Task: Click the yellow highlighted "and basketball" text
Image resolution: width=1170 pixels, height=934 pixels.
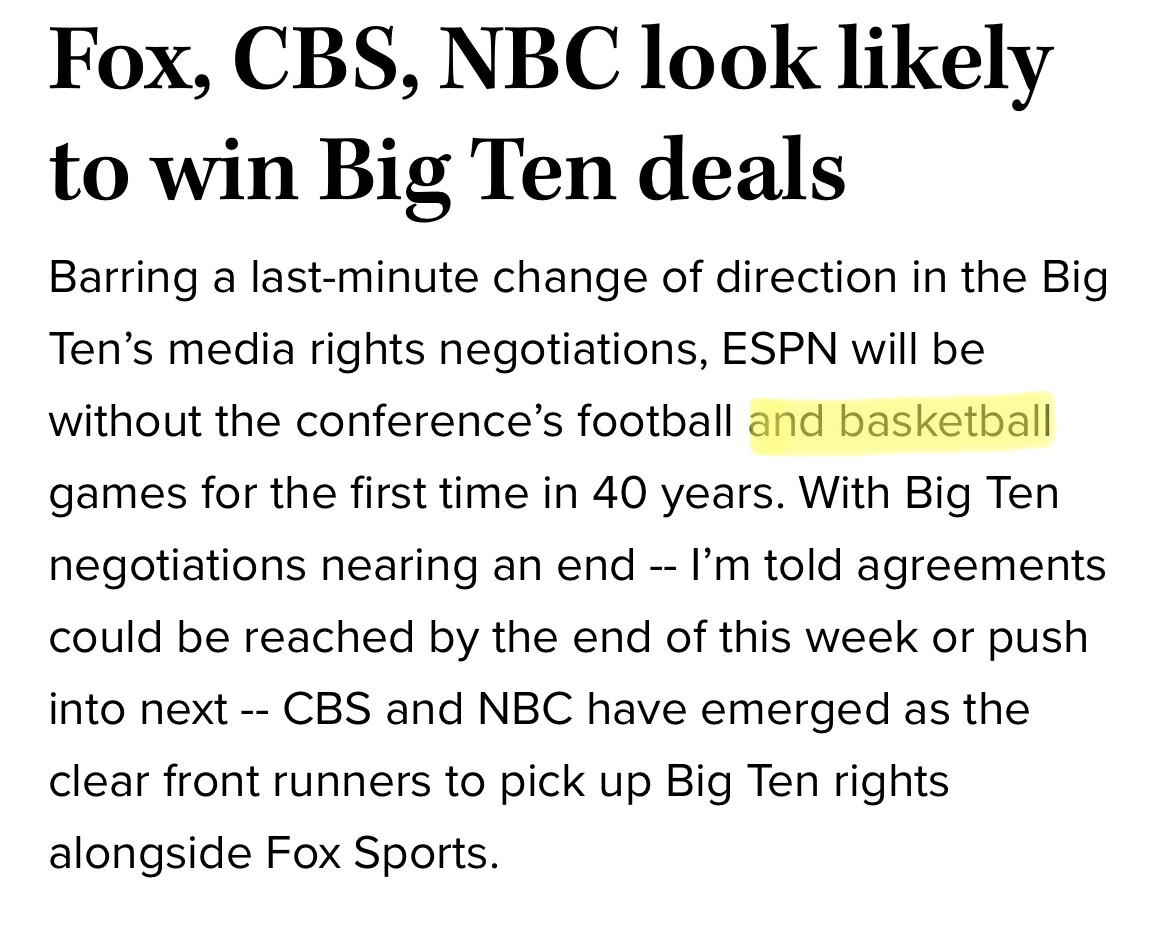Action: coord(900,421)
